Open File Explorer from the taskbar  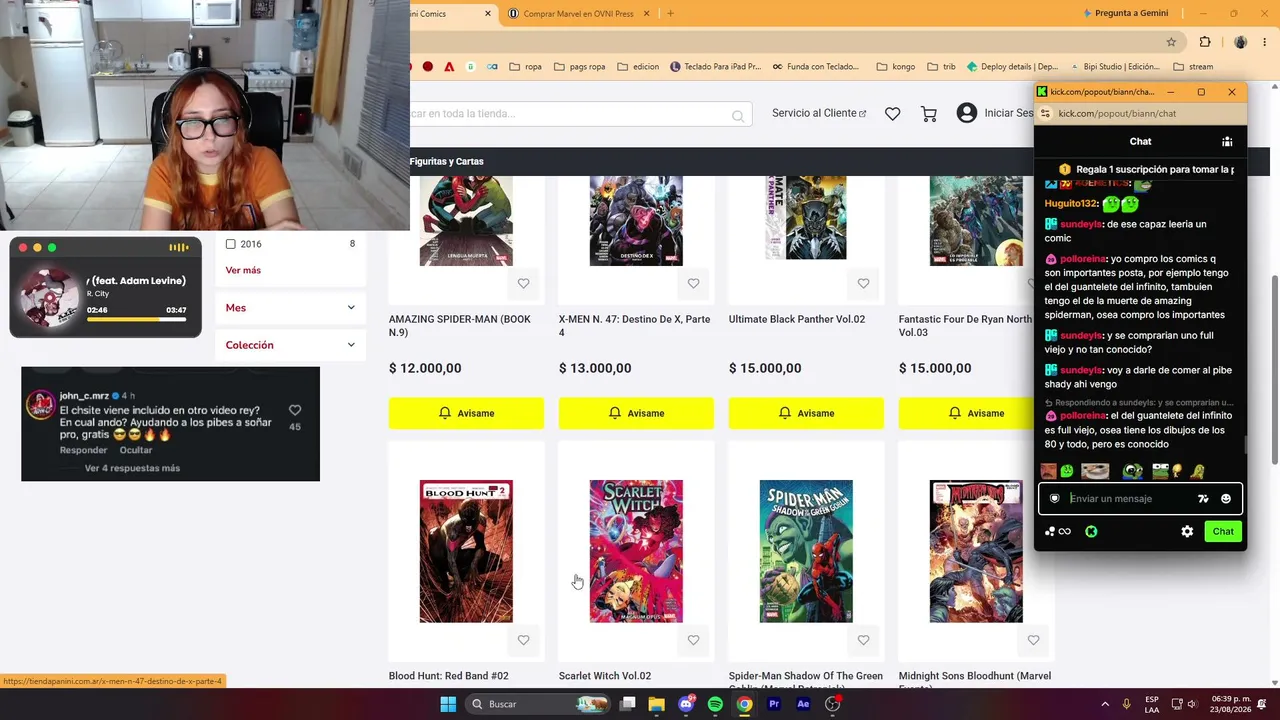(x=656, y=704)
